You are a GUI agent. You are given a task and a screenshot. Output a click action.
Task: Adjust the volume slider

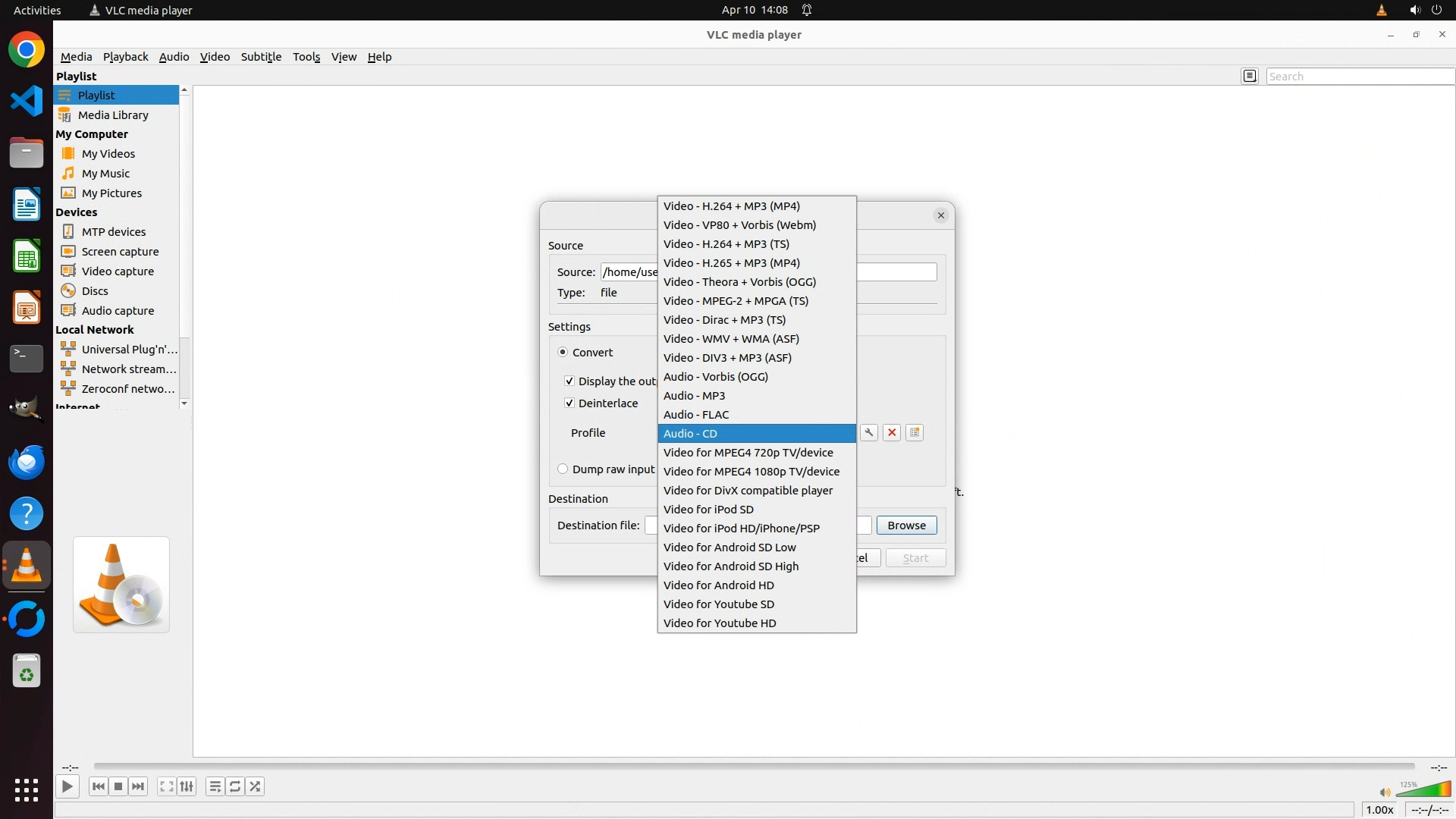1423,791
